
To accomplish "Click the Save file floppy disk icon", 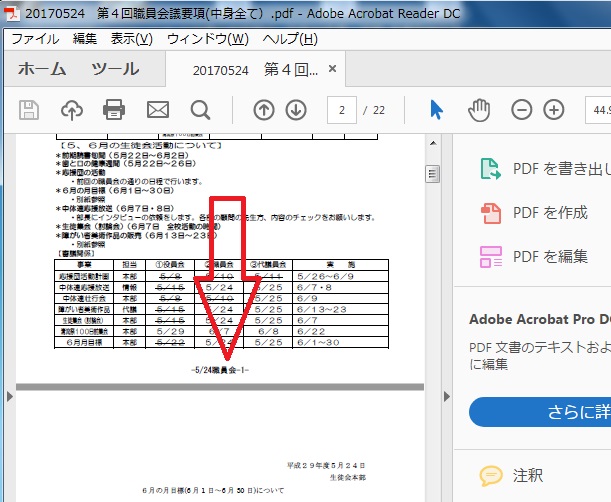I will pos(30,109).
